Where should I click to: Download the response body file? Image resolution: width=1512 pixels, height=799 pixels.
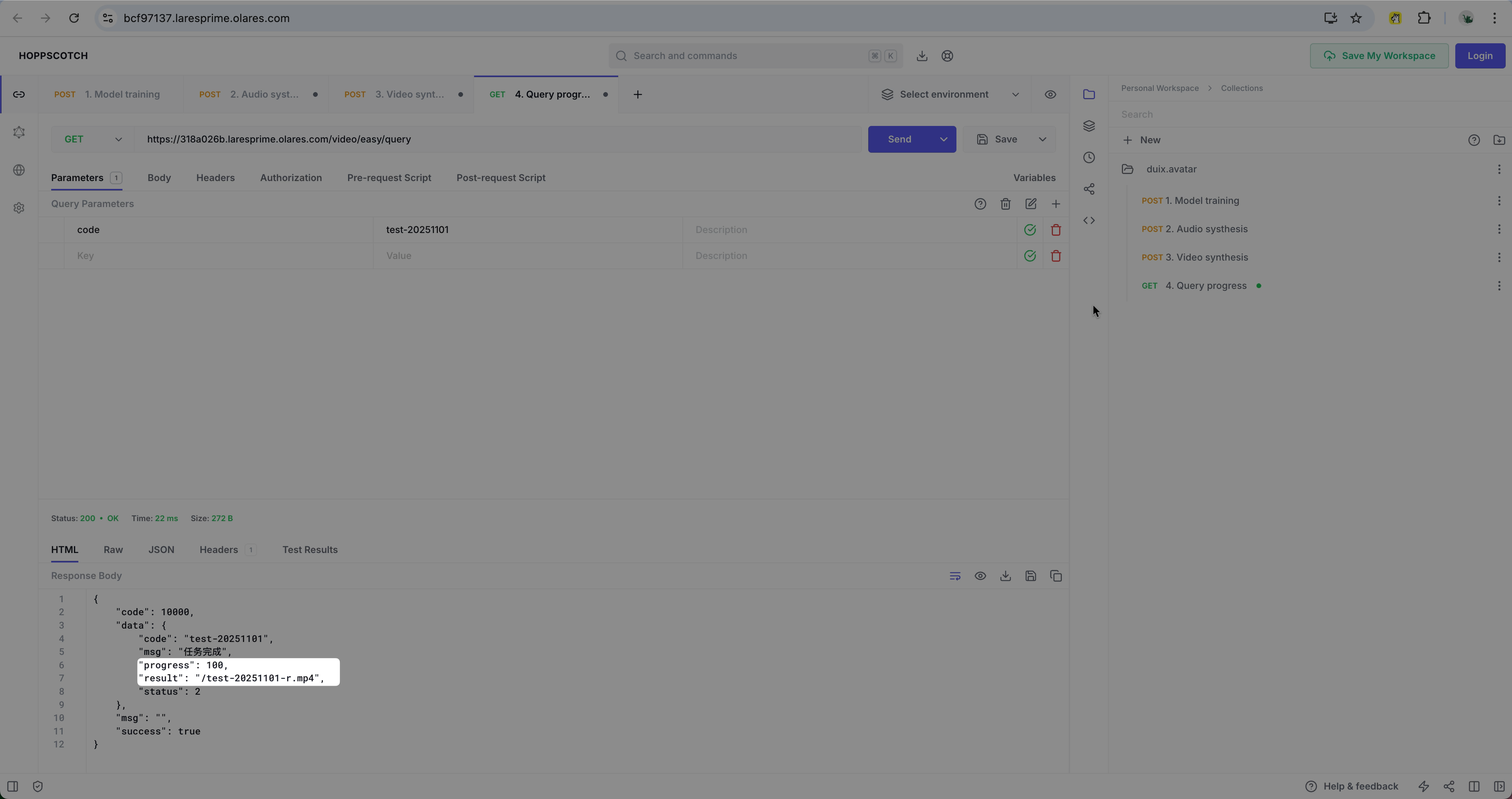[x=1006, y=576]
